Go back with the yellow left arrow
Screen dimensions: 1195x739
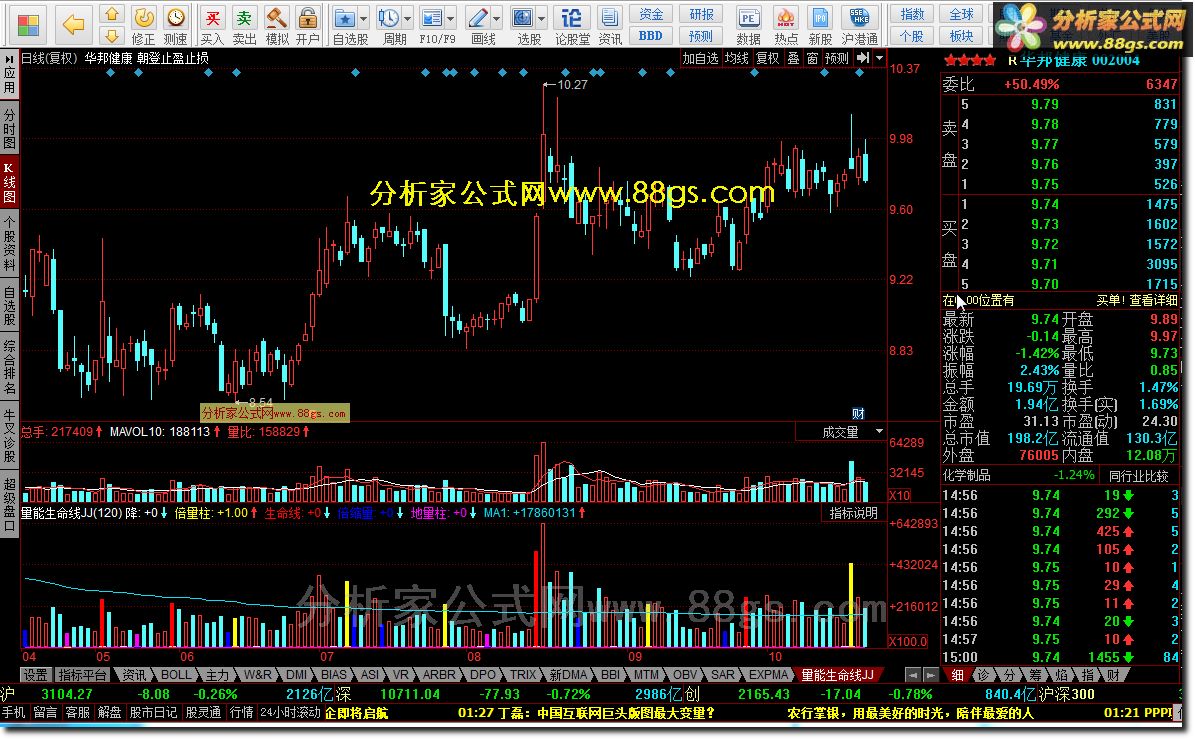coord(73,24)
